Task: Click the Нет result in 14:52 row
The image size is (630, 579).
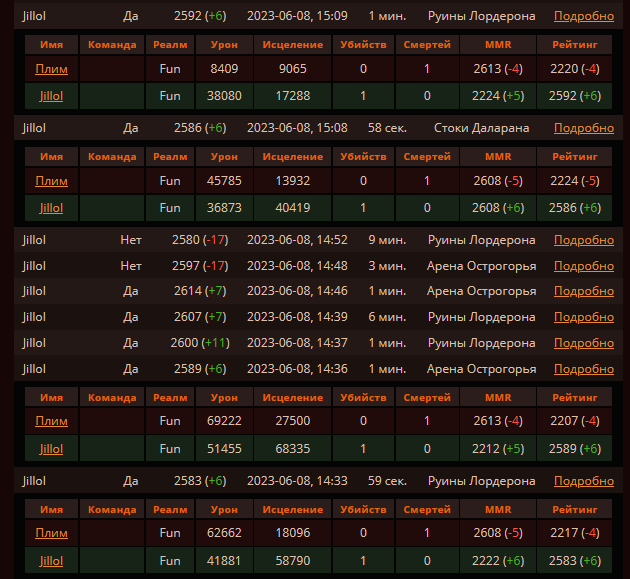Action: coord(131,240)
